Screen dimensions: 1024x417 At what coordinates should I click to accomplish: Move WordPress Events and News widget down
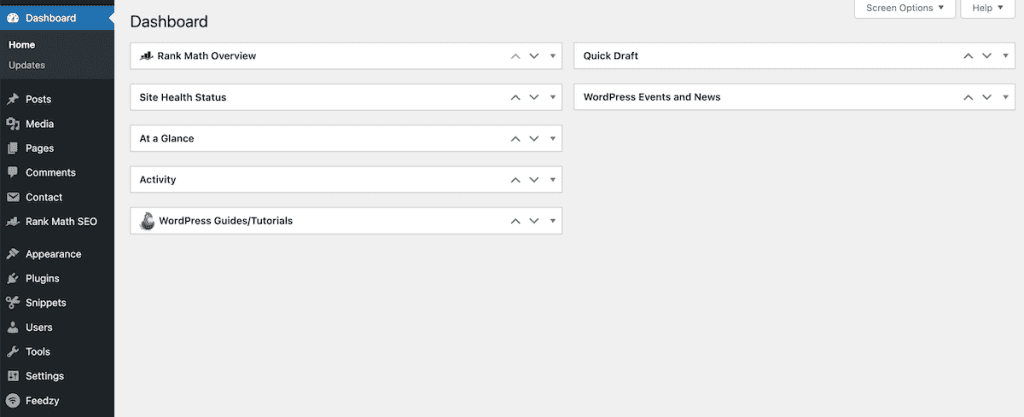click(x=987, y=97)
